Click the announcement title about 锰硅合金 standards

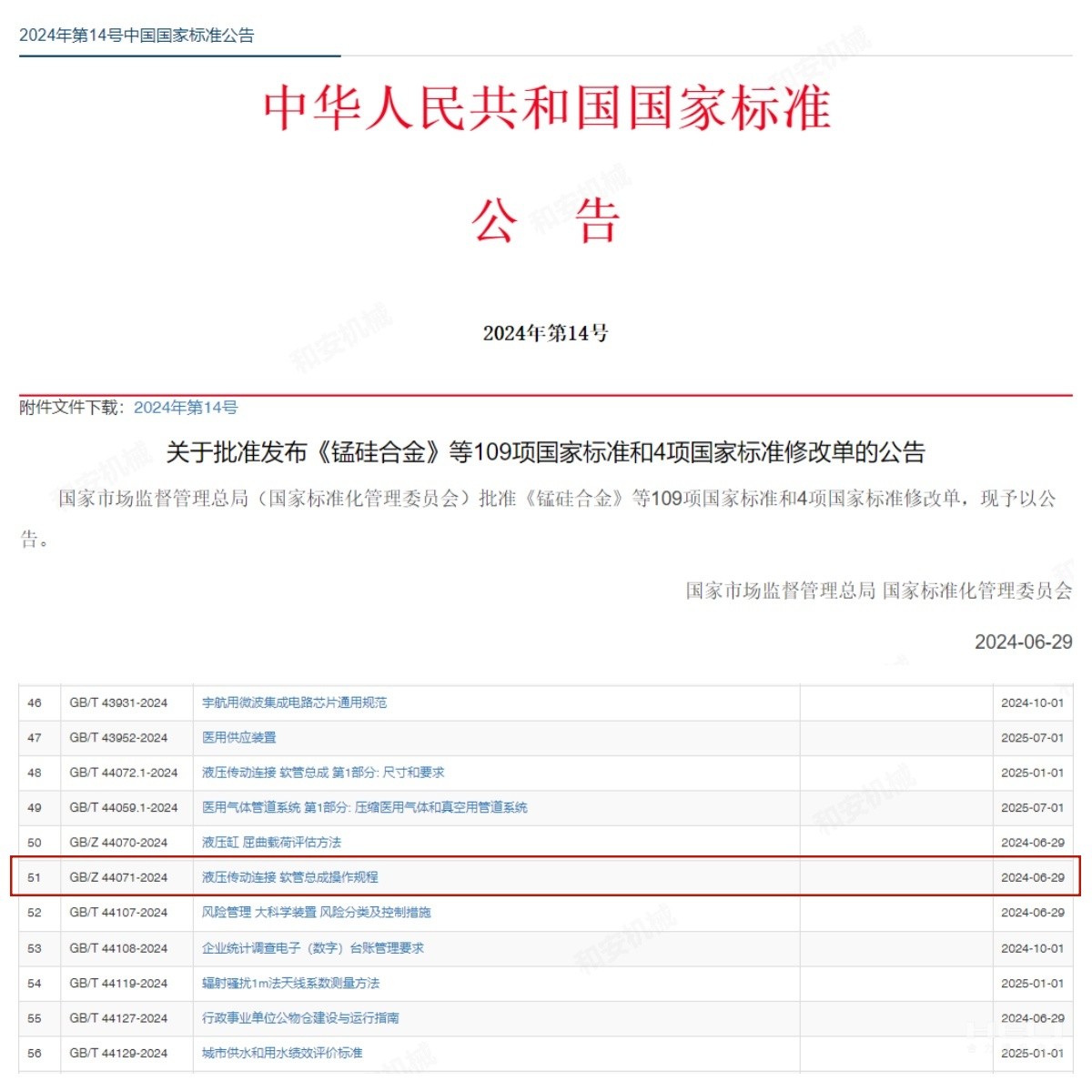click(545, 452)
